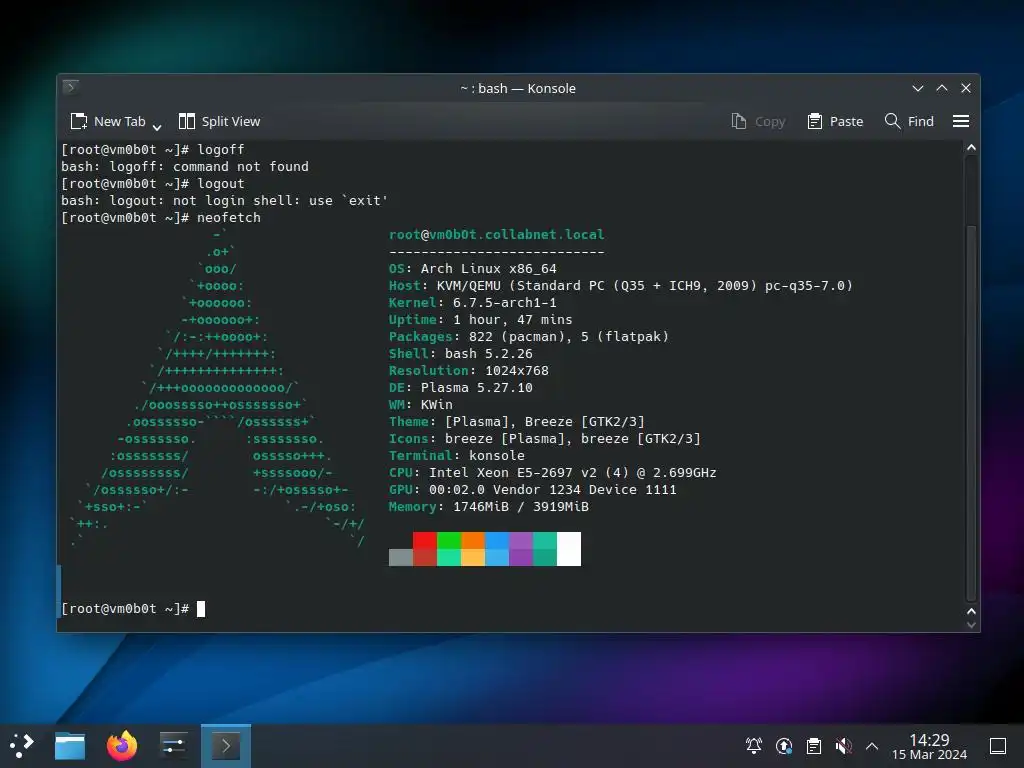Viewport: 1024px width, 768px height.
Task: Click 'bash: logoff: command not found' line
Action: click(185, 167)
